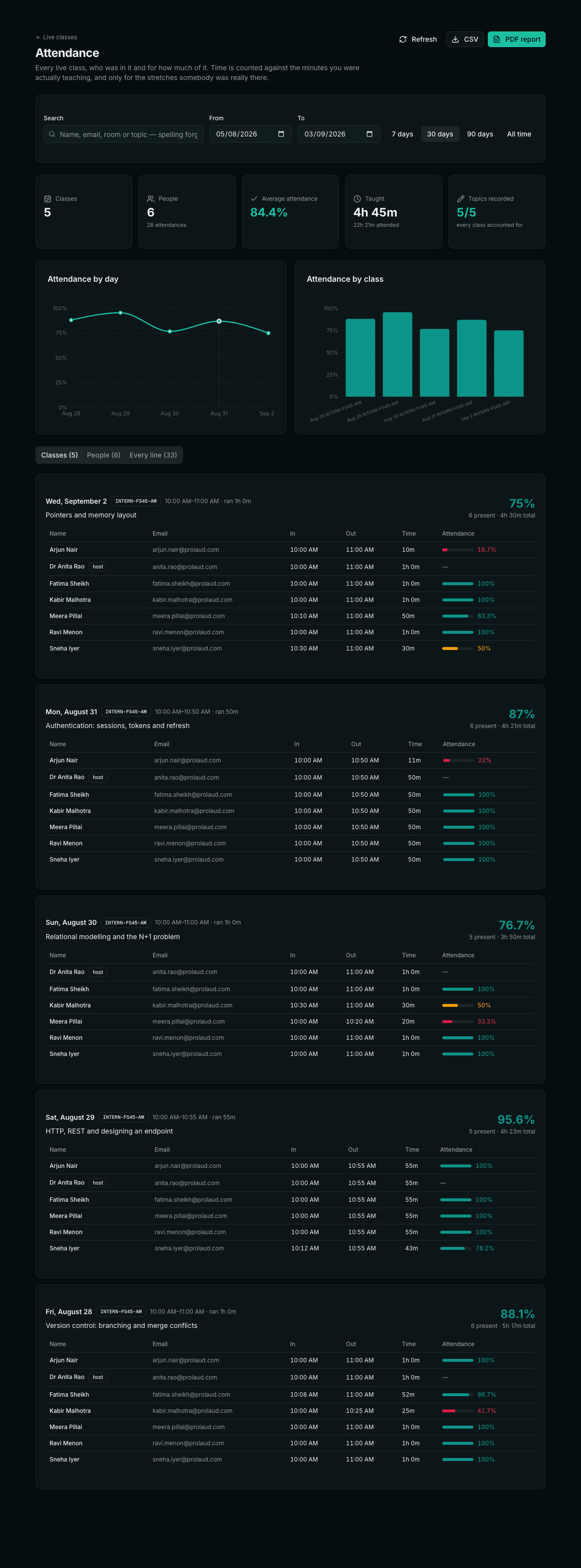Switch the range to 90 days
This screenshot has width=581, height=1568.
click(480, 135)
